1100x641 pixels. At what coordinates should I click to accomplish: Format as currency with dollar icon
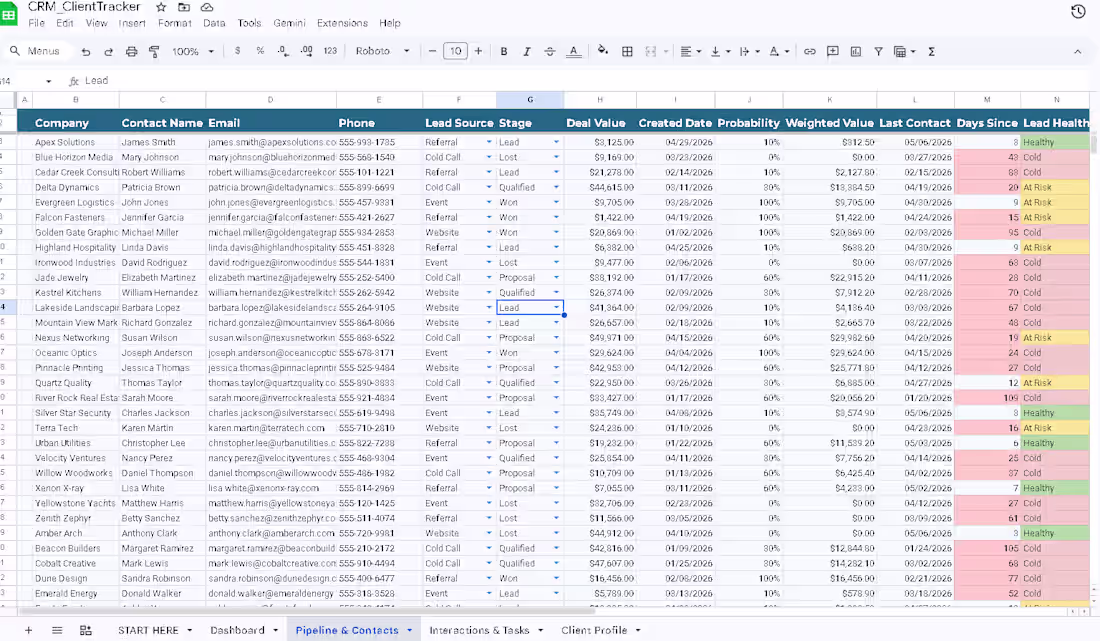(x=238, y=51)
